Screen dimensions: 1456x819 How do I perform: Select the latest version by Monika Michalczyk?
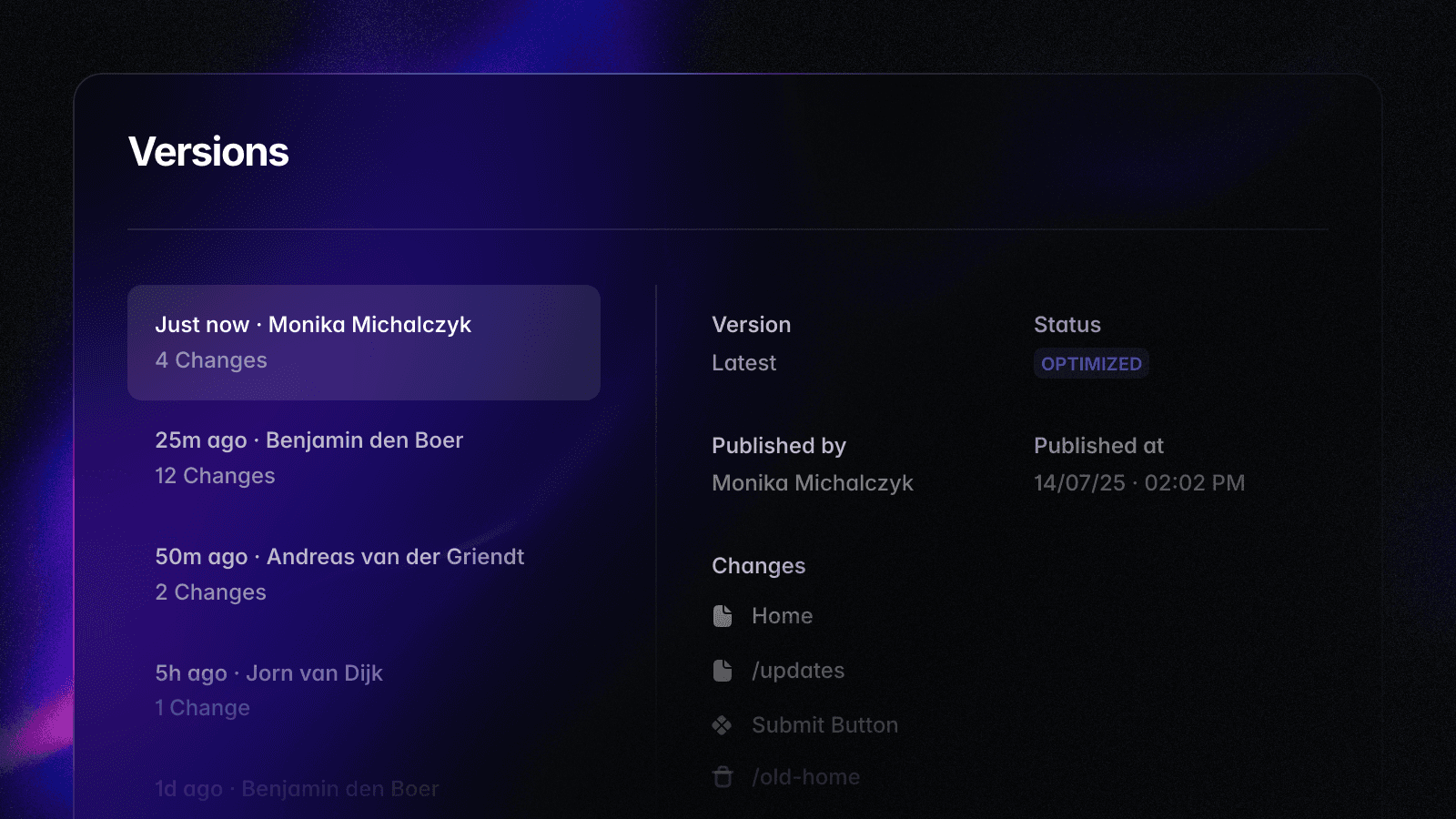pyautogui.click(x=364, y=342)
